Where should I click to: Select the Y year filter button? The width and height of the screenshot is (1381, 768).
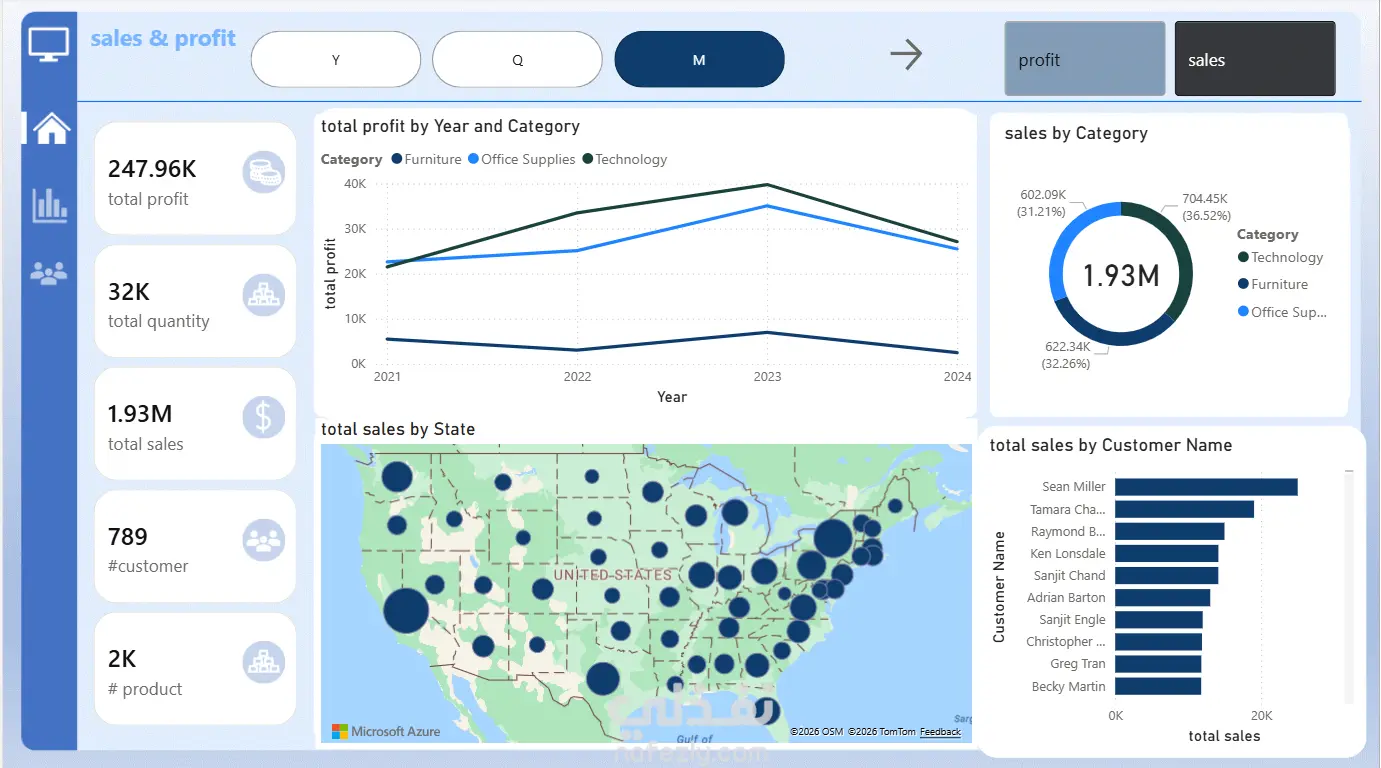336,60
